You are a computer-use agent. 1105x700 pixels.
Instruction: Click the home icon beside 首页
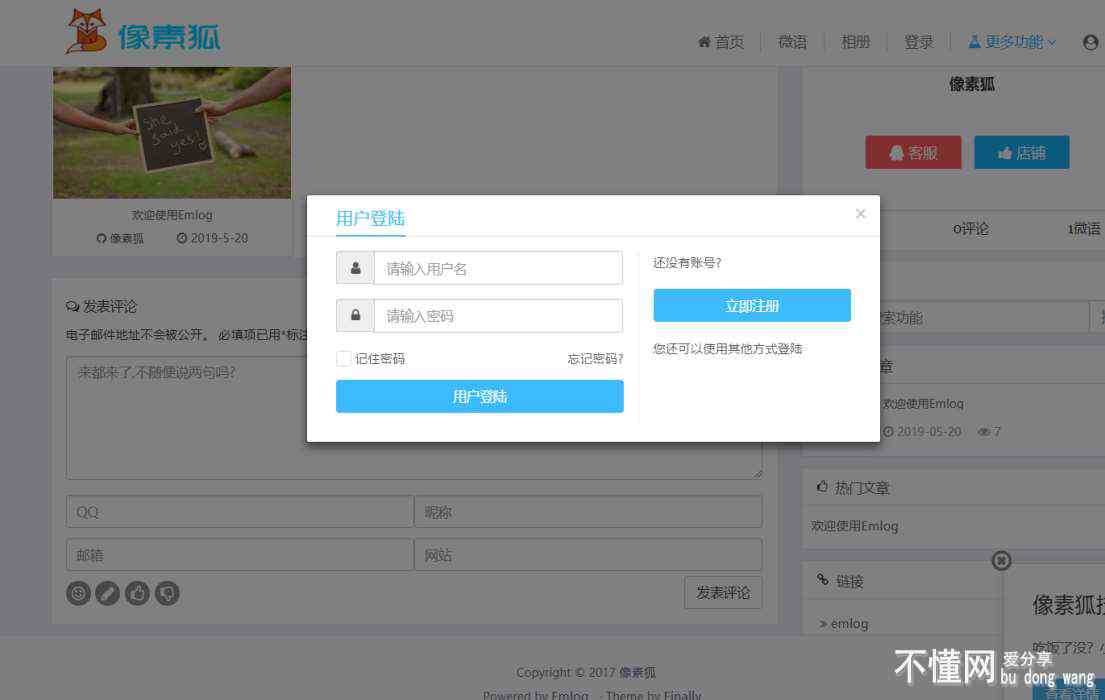coord(704,42)
